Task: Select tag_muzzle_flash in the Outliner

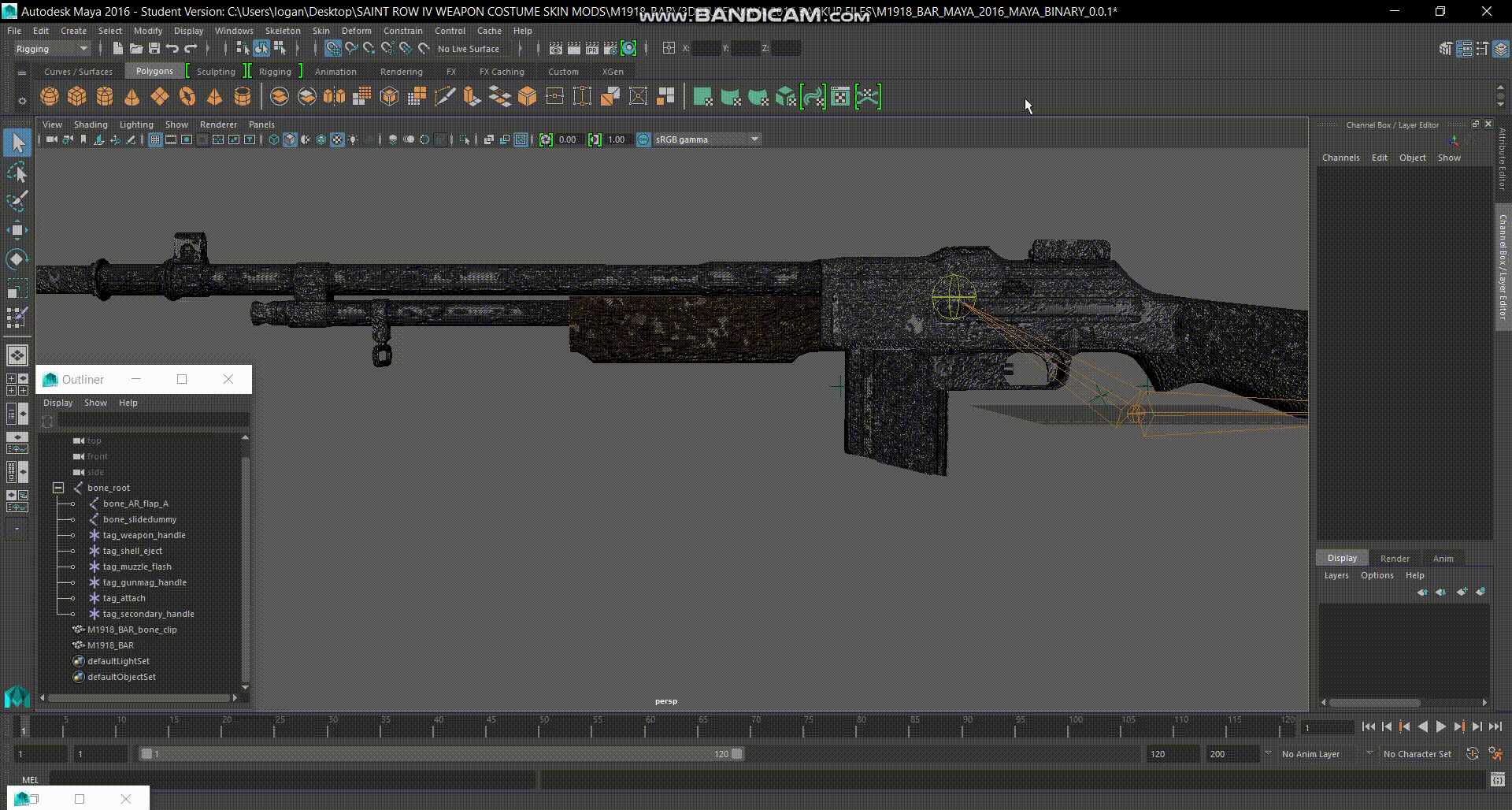Action: (x=137, y=567)
